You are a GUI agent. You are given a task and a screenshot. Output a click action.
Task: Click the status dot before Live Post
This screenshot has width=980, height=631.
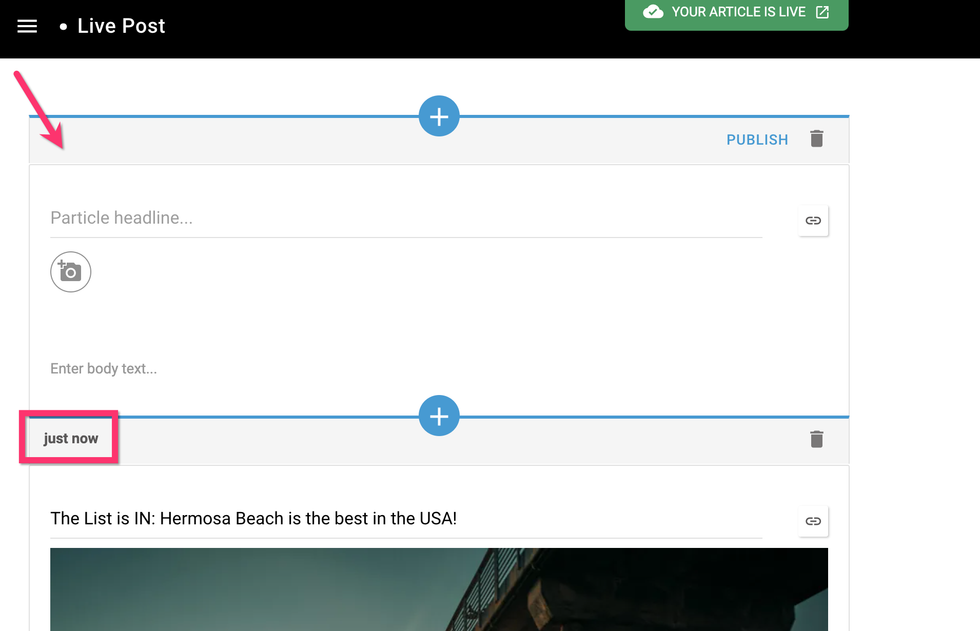click(64, 27)
